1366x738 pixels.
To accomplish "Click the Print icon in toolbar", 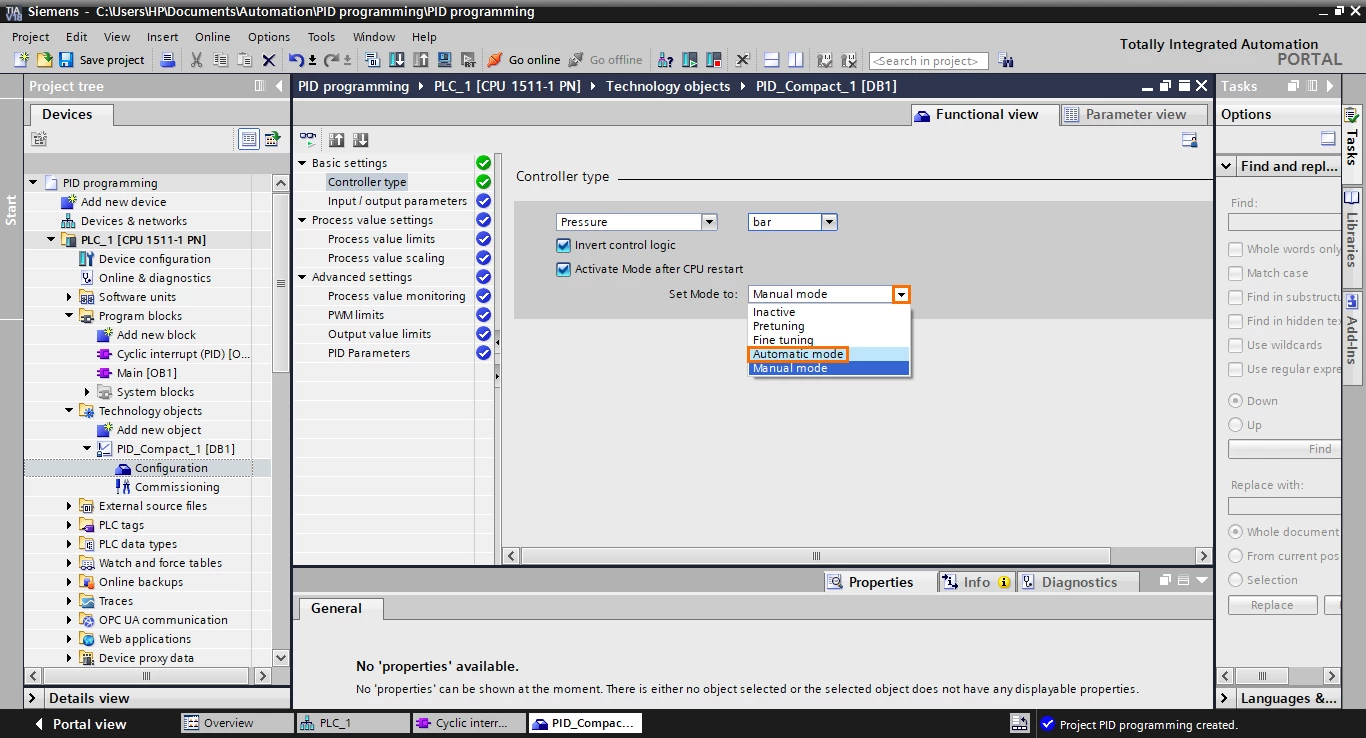I will pos(168,60).
